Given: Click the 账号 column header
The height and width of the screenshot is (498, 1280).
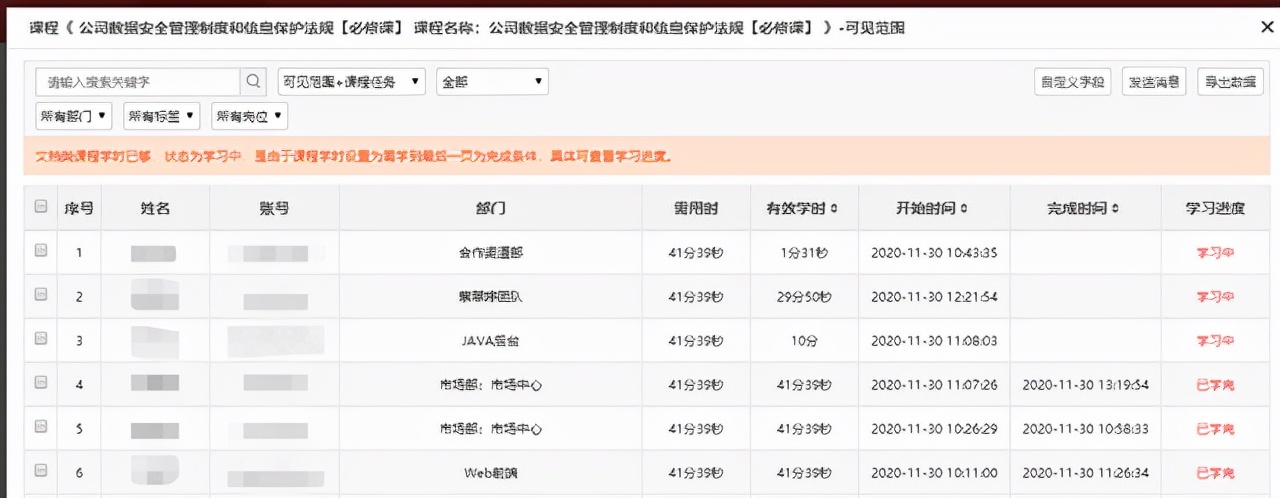Looking at the screenshot, I should coord(274,209).
